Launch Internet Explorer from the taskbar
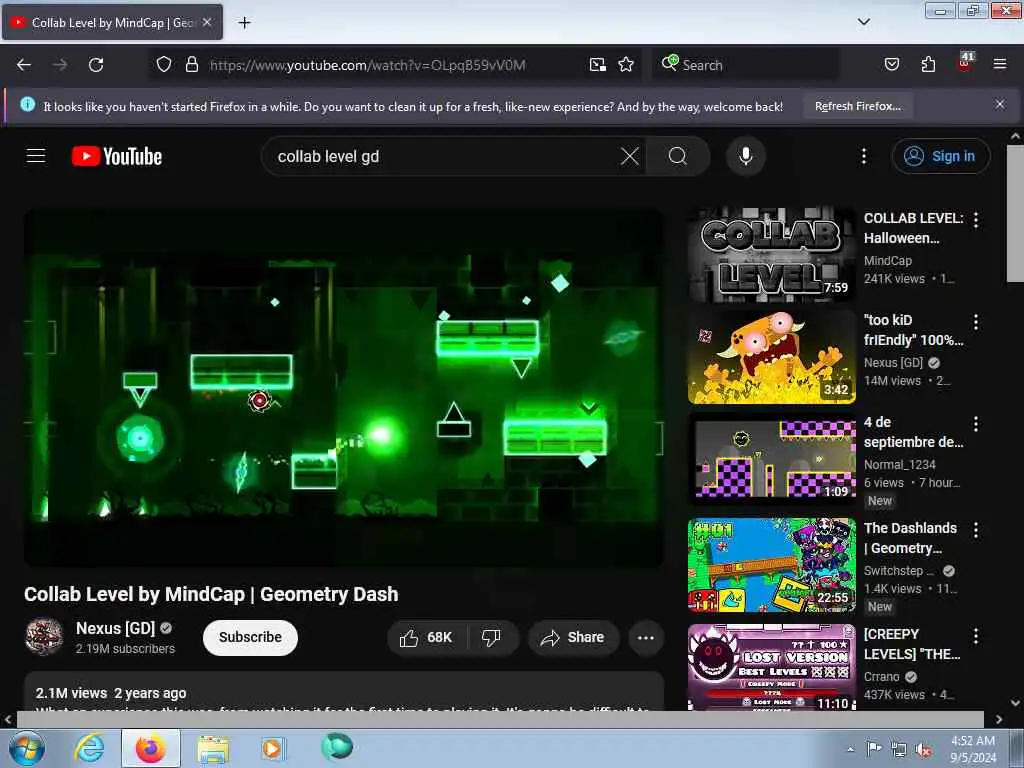This screenshot has width=1024, height=768. pos(89,748)
